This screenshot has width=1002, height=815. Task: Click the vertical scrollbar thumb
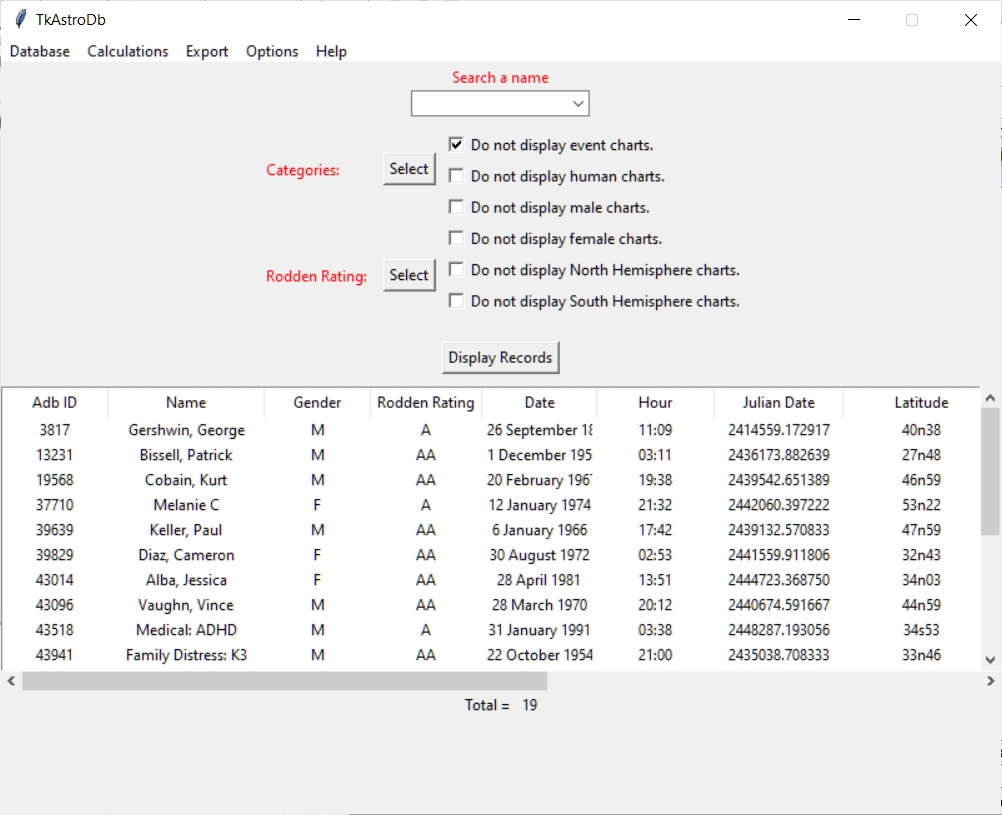990,471
